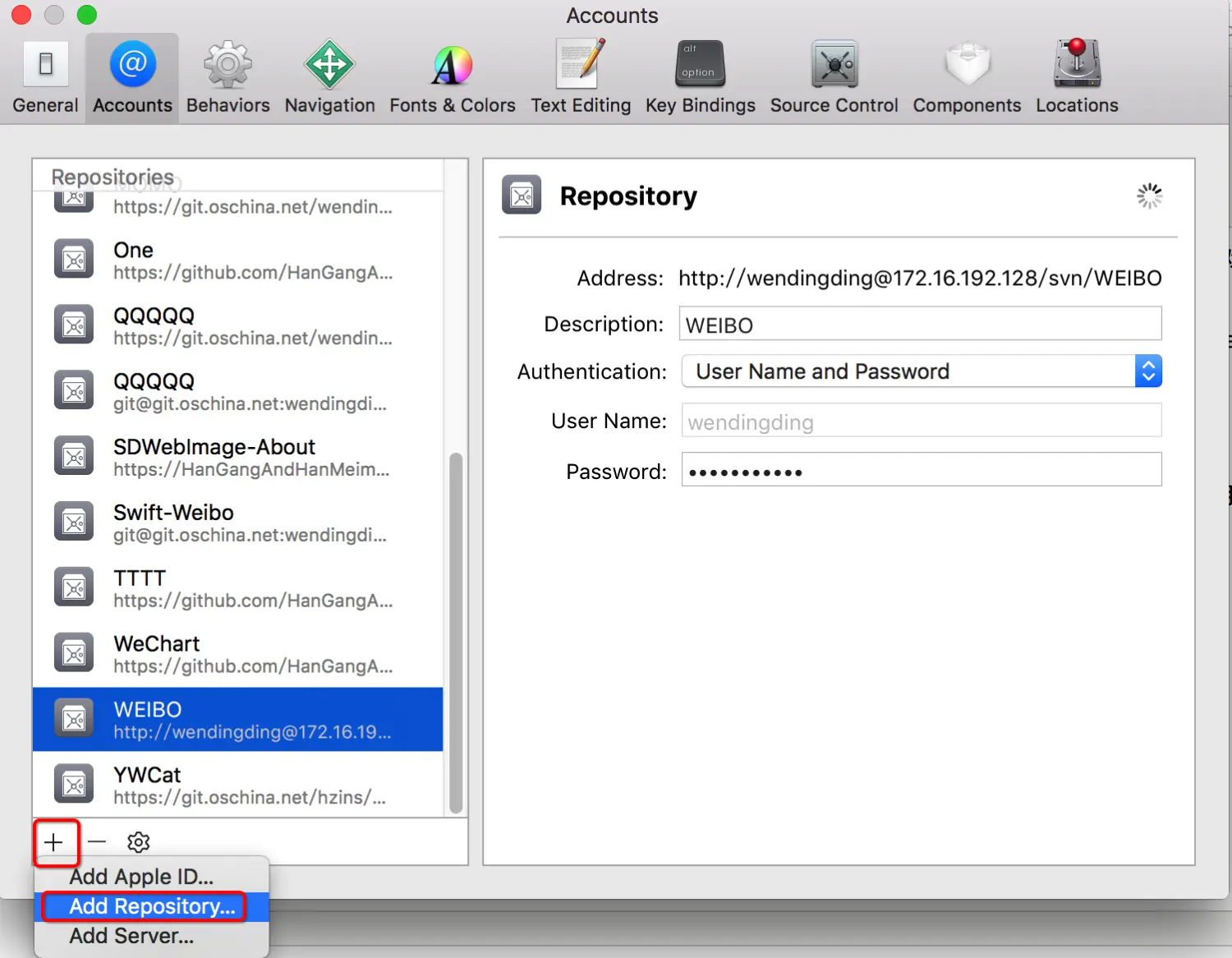Click the repository icon beside WeChart

tap(74, 653)
